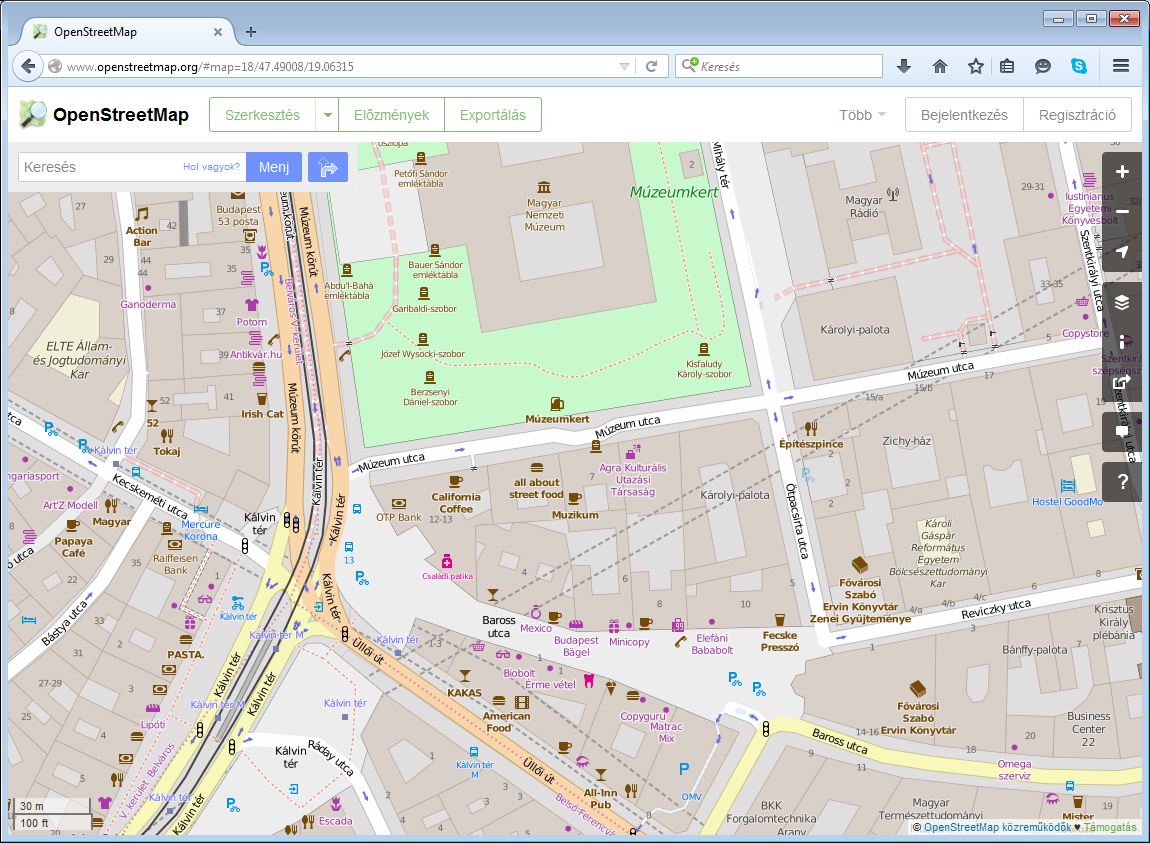
Task: Open directions with the blue arrow button
Action: (x=328, y=167)
